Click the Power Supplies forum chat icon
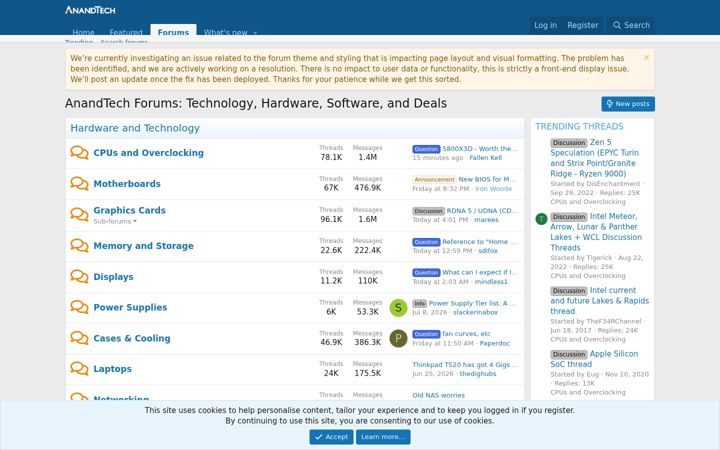 [79, 307]
